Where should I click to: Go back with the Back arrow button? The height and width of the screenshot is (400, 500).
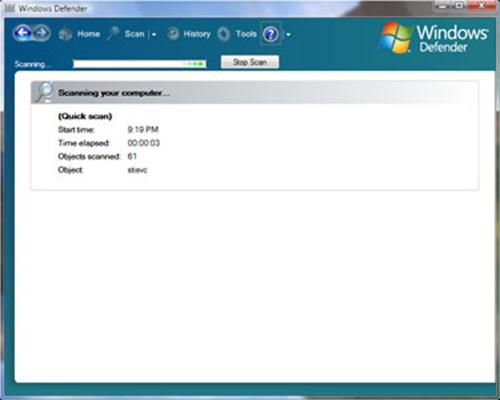23,33
